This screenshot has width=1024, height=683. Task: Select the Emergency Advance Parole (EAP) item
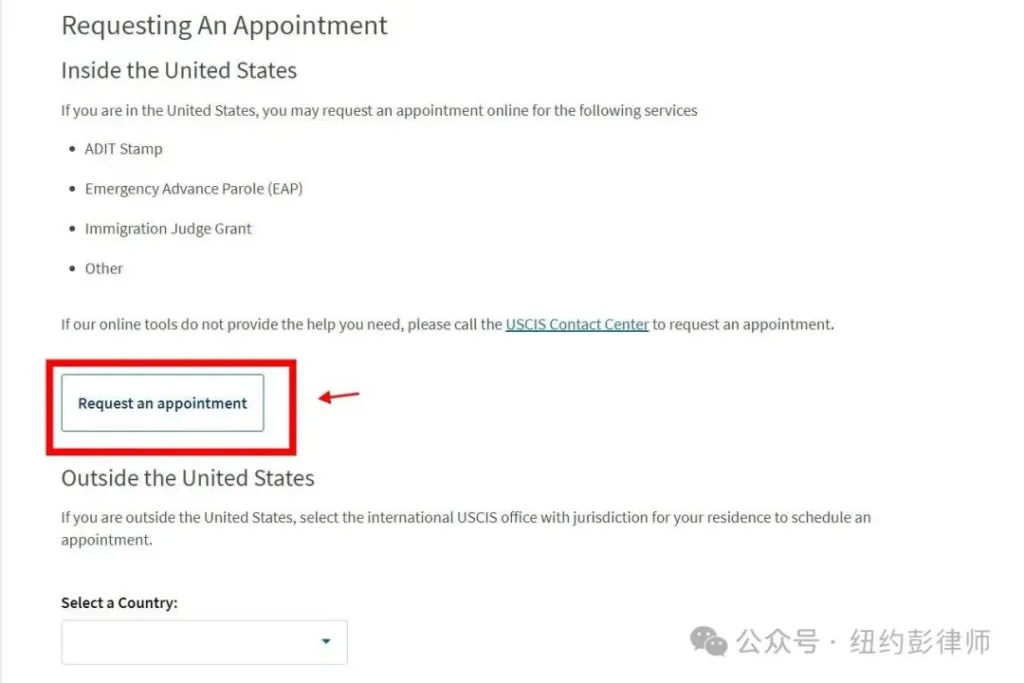click(194, 189)
